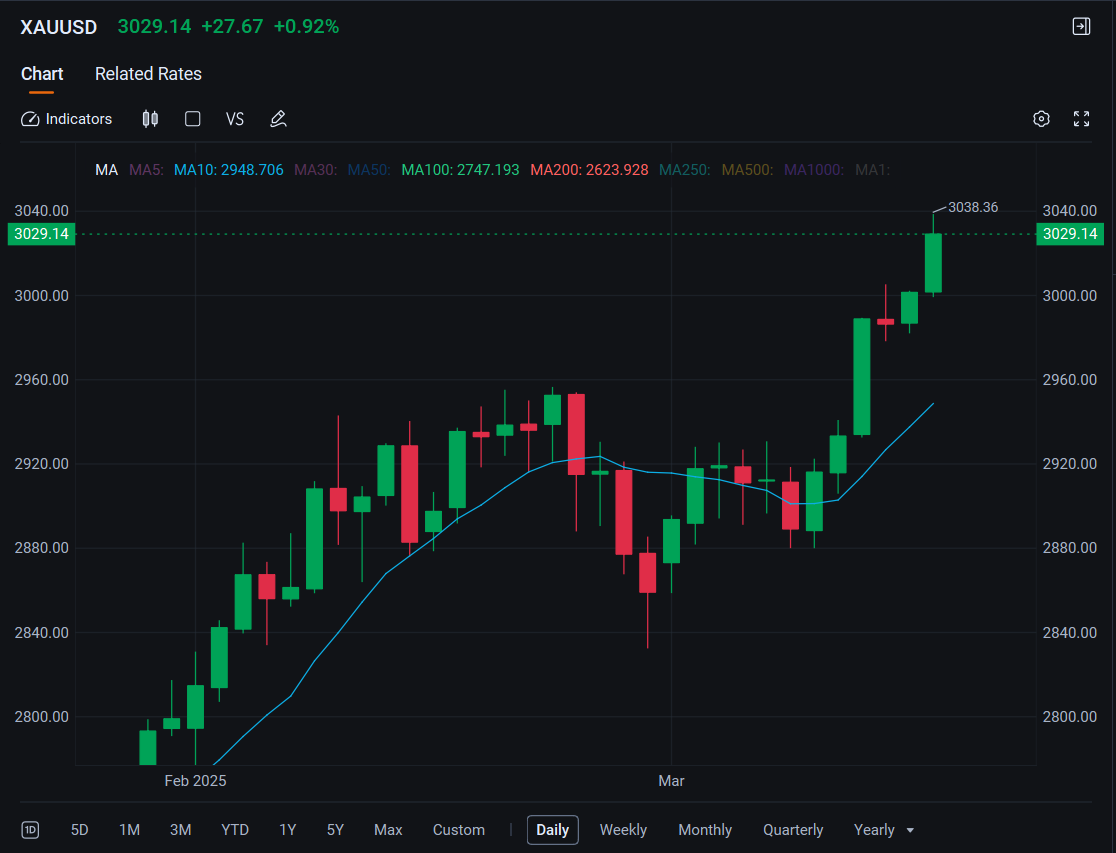
Task: Click the right 3029.14 price tag
Action: pyautogui.click(x=1070, y=234)
